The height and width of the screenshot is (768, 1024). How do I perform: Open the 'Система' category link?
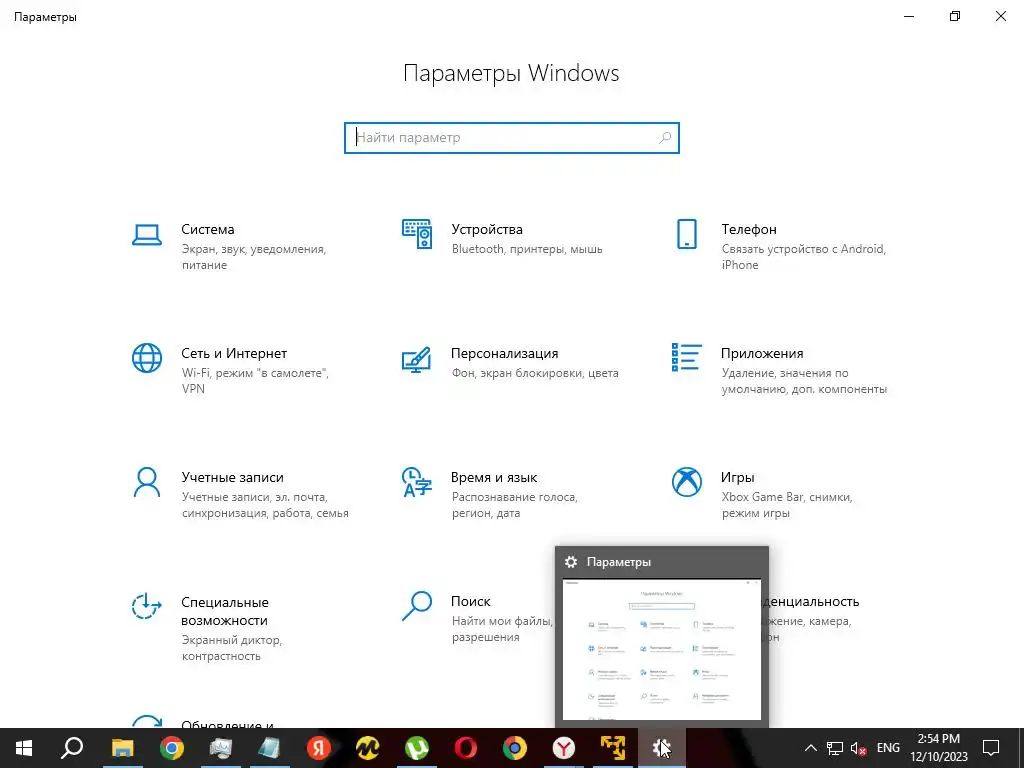pos(208,229)
